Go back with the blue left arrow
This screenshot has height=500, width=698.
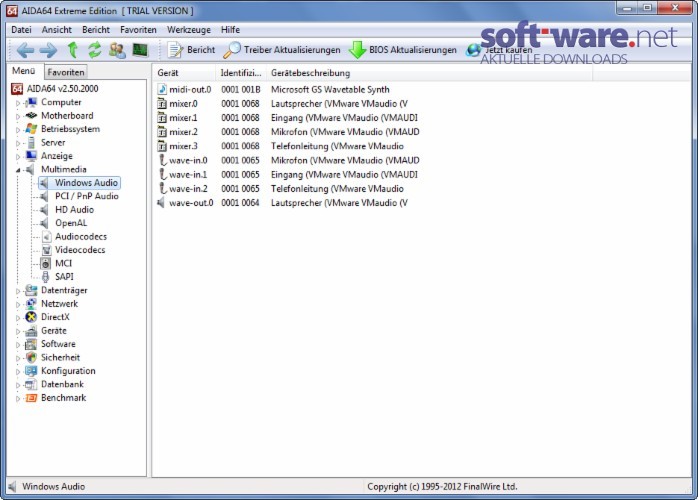click(x=25, y=50)
